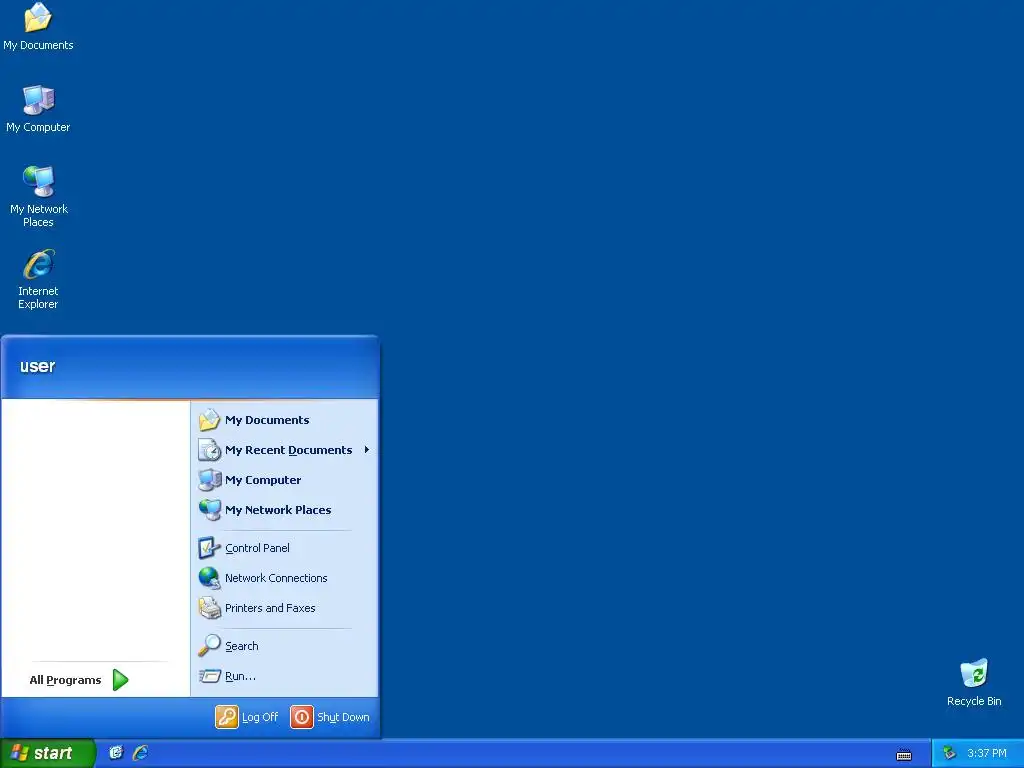Select the Recycle Bin desktop icon

pyautogui.click(x=974, y=682)
